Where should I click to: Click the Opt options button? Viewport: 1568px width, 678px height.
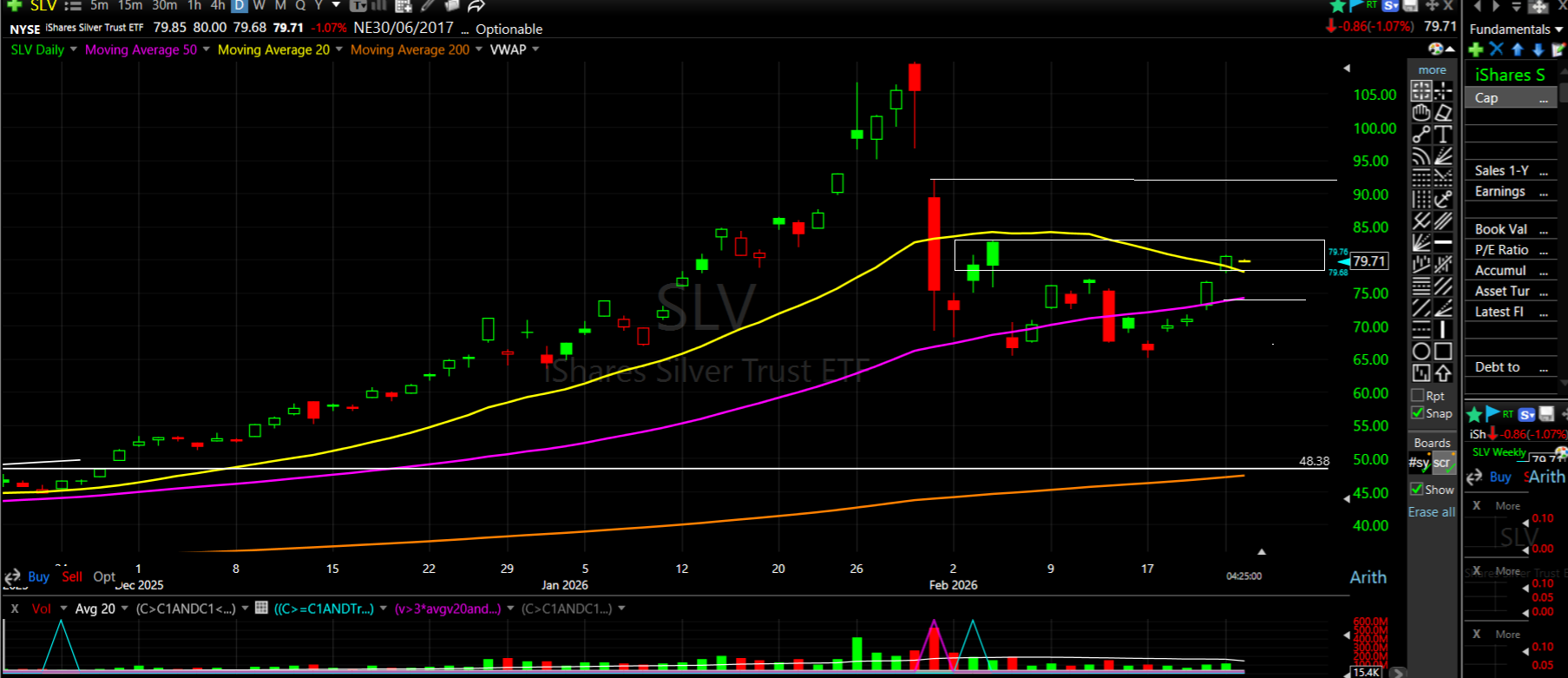tap(104, 576)
